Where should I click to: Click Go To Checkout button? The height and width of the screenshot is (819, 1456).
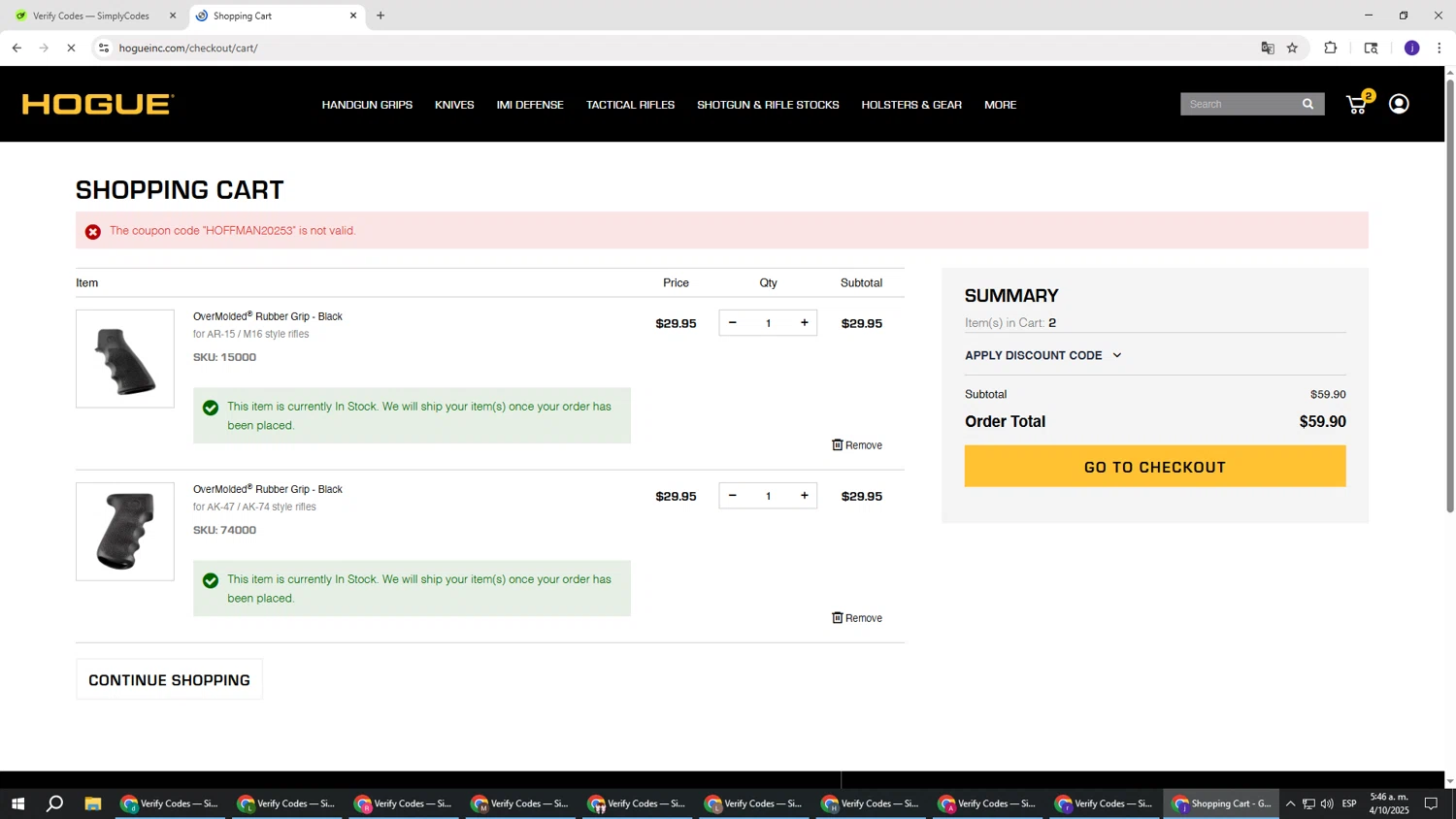[x=1155, y=467]
